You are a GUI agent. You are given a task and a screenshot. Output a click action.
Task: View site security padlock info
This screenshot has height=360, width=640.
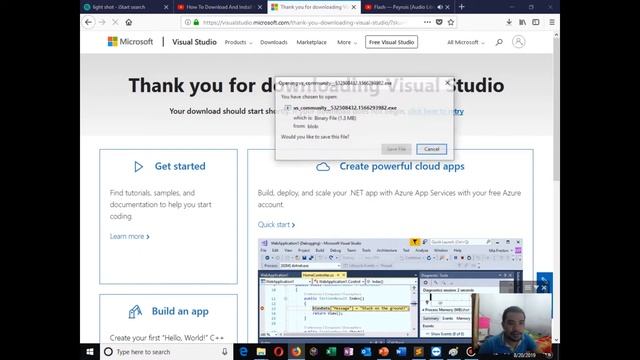(196, 22)
